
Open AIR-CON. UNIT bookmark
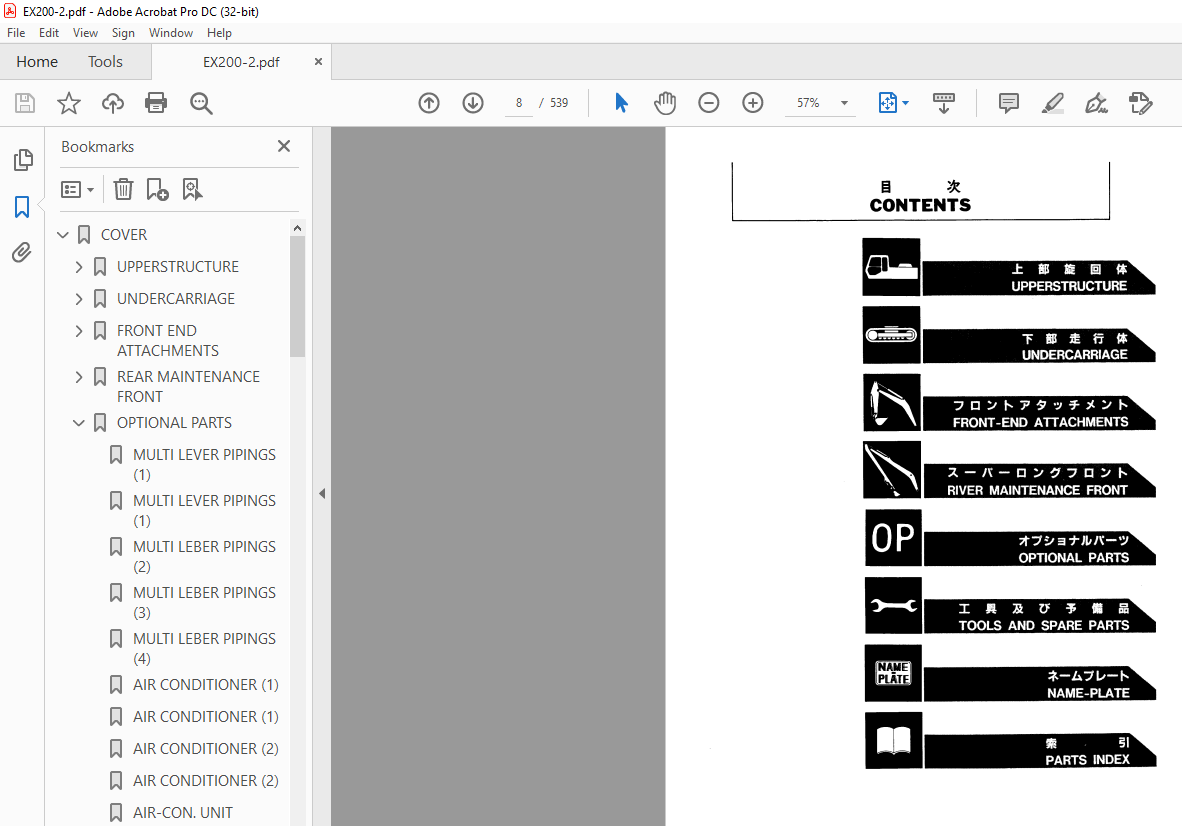click(x=183, y=812)
